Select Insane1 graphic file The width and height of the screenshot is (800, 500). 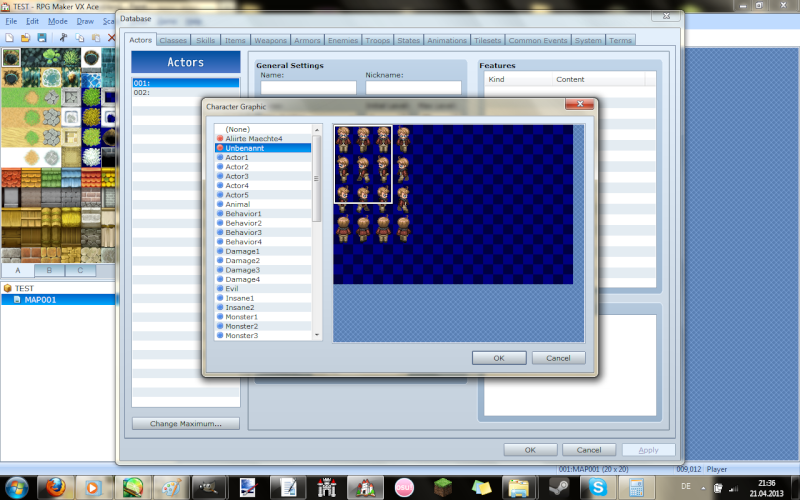[263, 298]
